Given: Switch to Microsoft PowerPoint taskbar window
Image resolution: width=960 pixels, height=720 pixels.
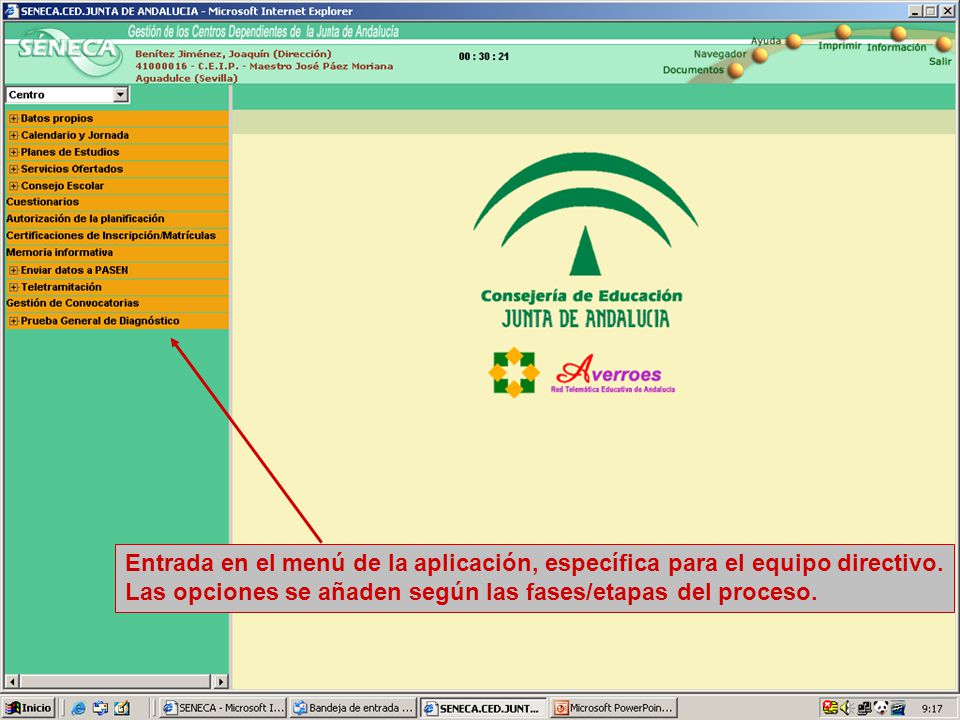Looking at the screenshot, I should click(614, 708).
